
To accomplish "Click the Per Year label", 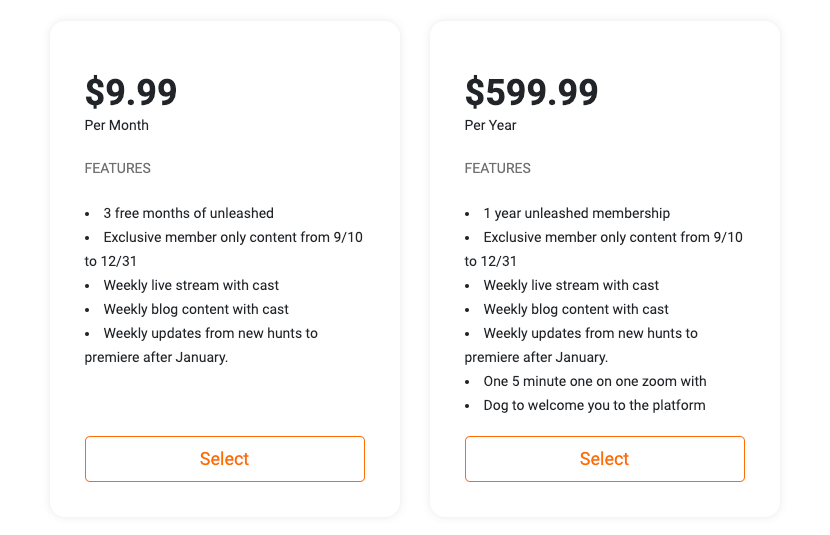I will pos(490,125).
